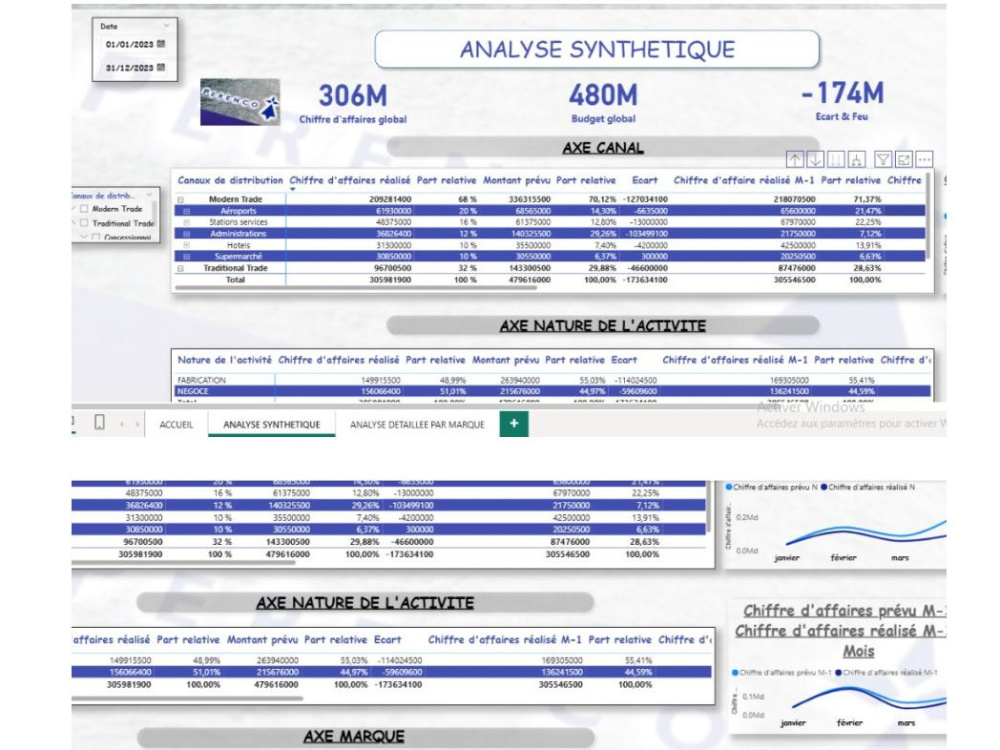This screenshot has width=1000, height=750.
Task: Click horizontal scrollbar under lower nature table
Action: click(188, 698)
